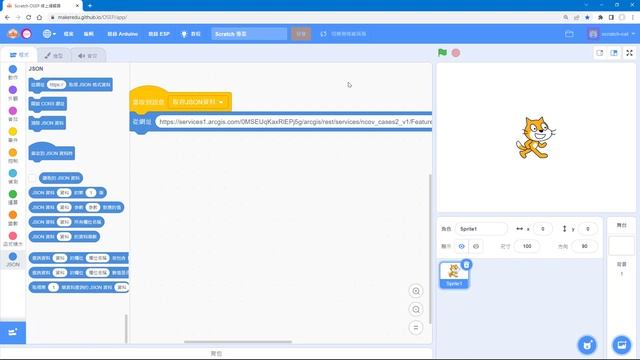Click the sprite size field showing 100
The height and width of the screenshot is (360, 640).
click(527, 246)
